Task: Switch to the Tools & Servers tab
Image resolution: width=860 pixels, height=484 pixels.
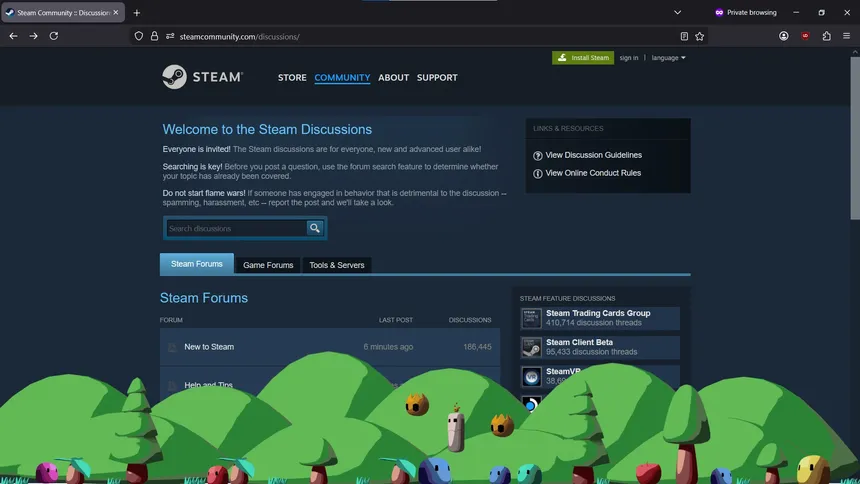Action: pos(337,265)
